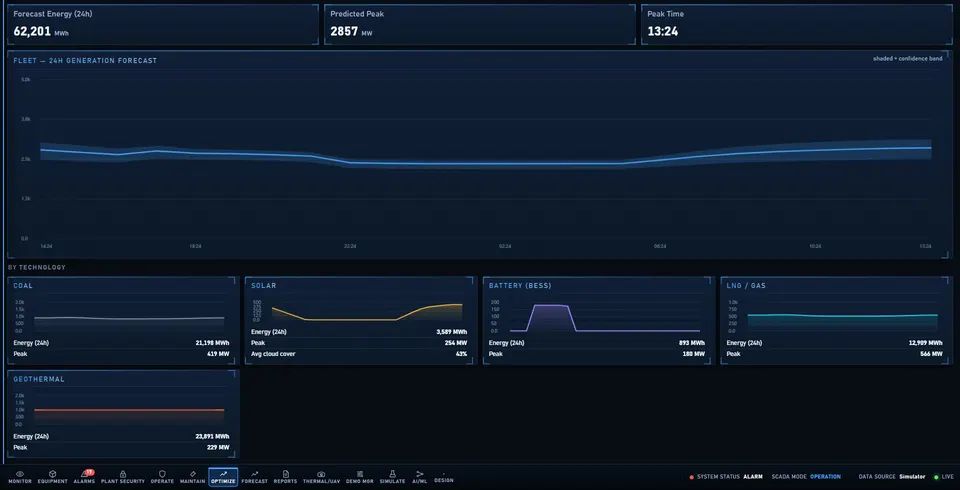This screenshot has height=490, width=960.
Task: Open the Peak Time card
Action: [x=797, y=25]
